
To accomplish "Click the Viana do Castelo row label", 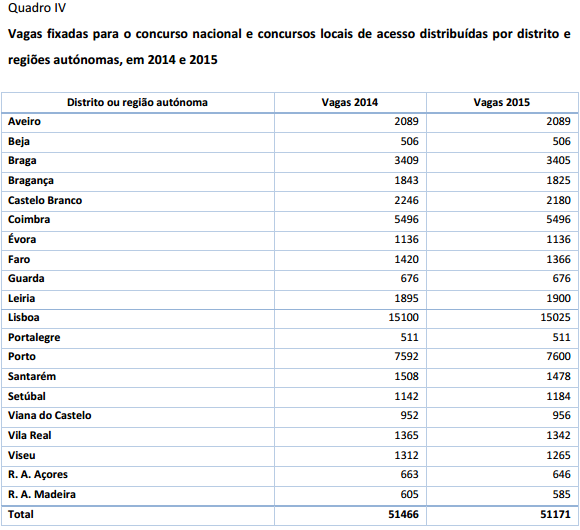I will tap(50, 415).
